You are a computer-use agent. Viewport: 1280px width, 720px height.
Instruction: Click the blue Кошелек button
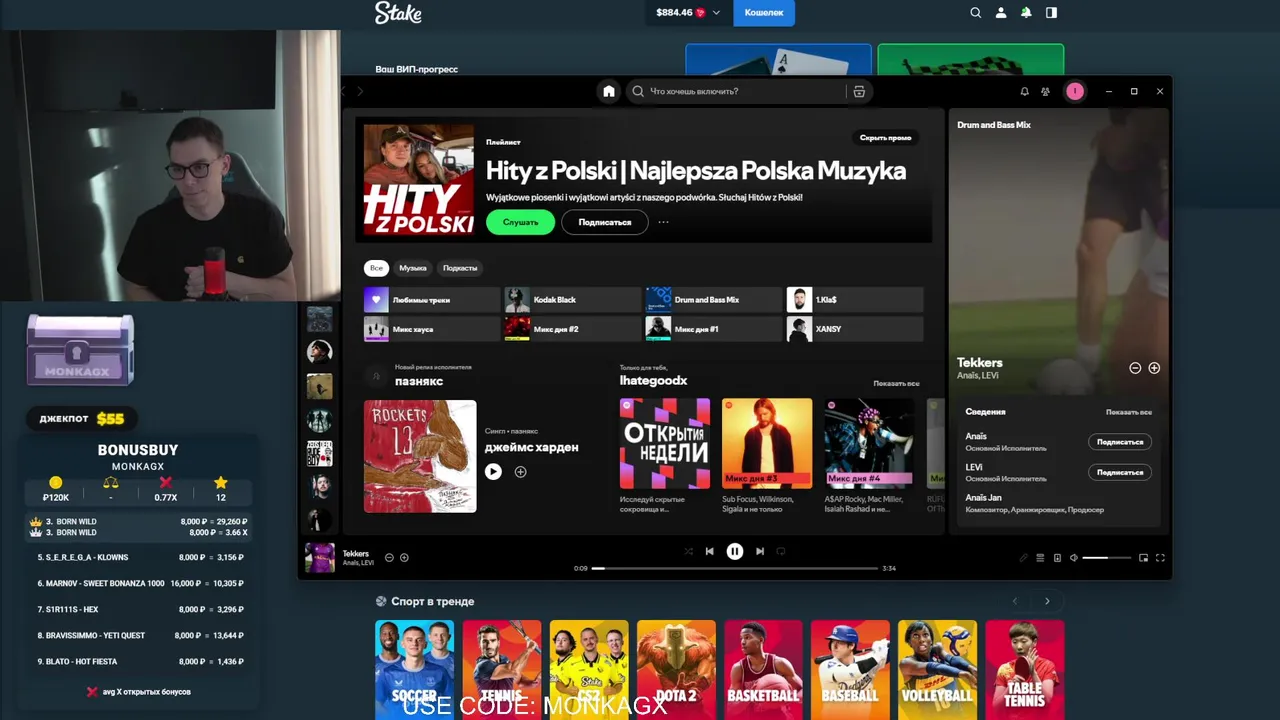764,13
